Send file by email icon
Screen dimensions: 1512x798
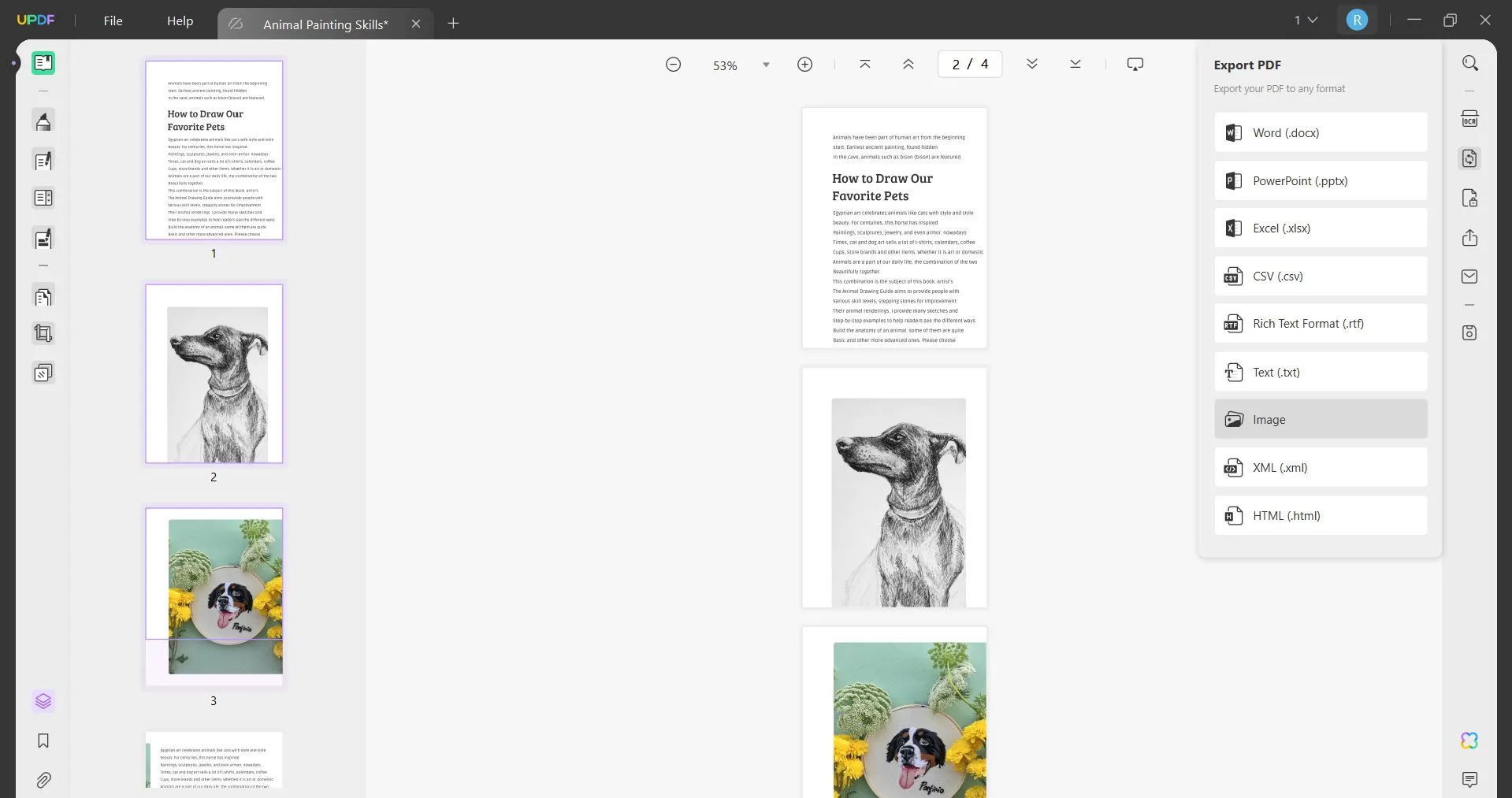tap(1470, 277)
